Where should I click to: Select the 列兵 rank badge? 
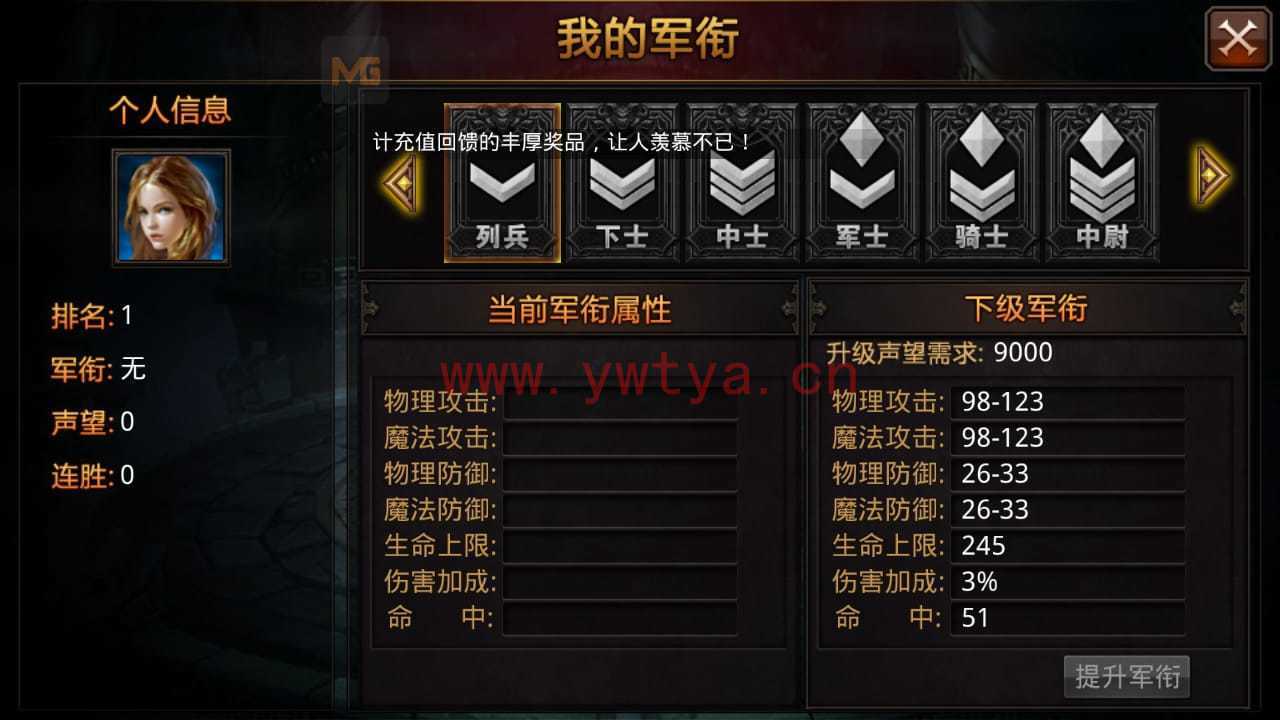(x=502, y=183)
